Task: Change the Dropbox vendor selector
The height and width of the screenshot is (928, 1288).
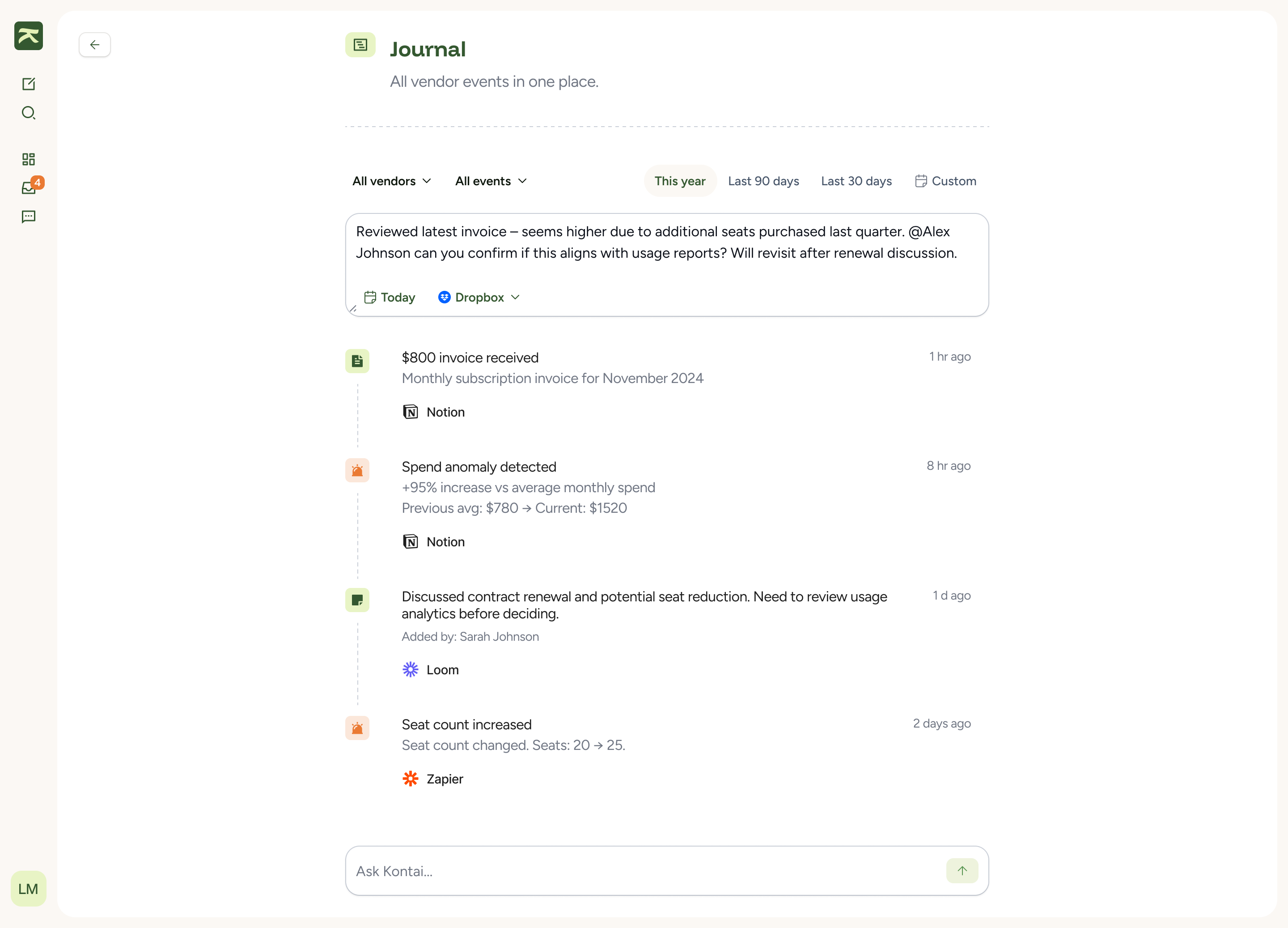Action: (x=479, y=297)
